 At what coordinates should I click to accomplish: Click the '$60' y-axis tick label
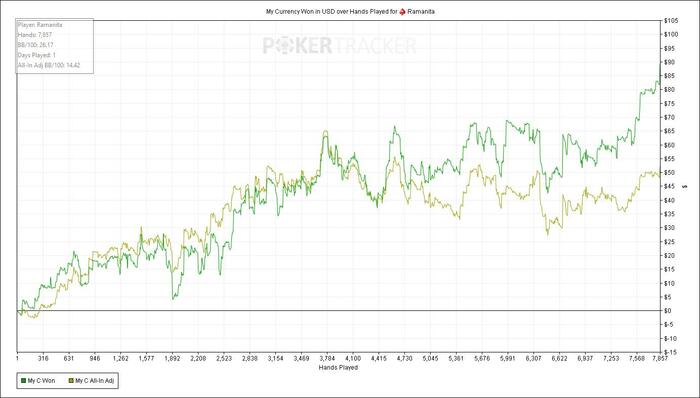coord(670,145)
